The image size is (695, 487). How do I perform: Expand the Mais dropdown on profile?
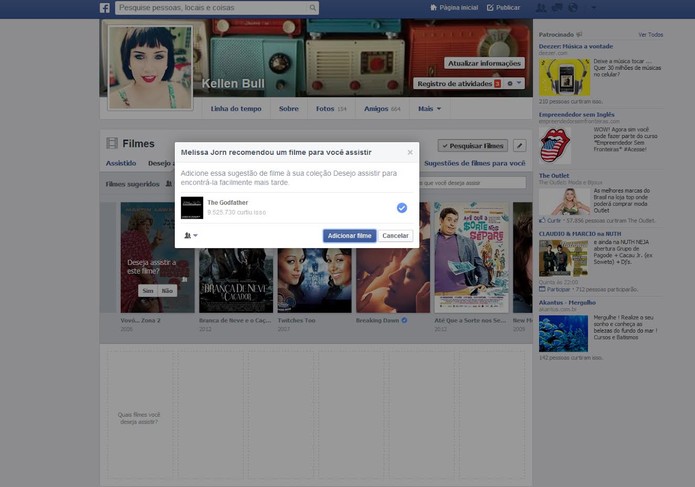pyautogui.click(x=429, y=109)
